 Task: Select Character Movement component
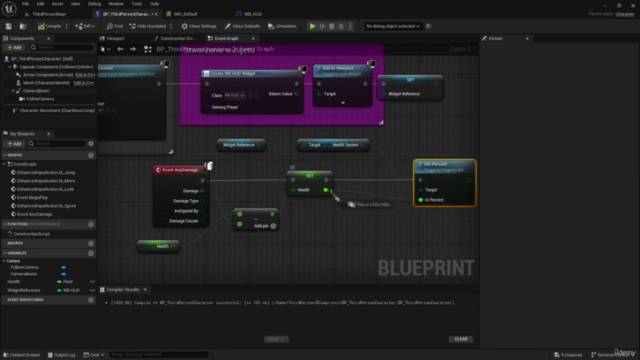coord(57,110)
